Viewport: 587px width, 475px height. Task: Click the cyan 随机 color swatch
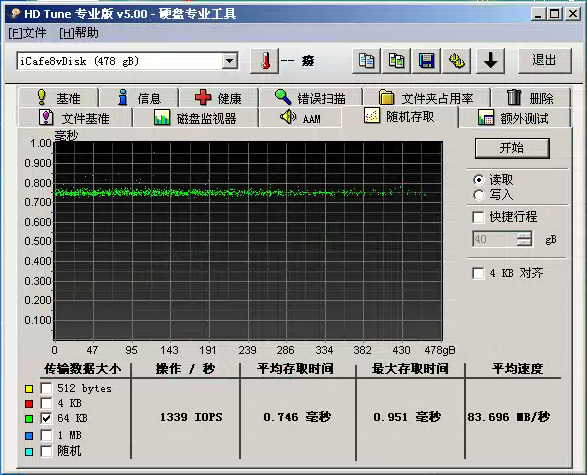pyautogui.click(x=29, y=452)
